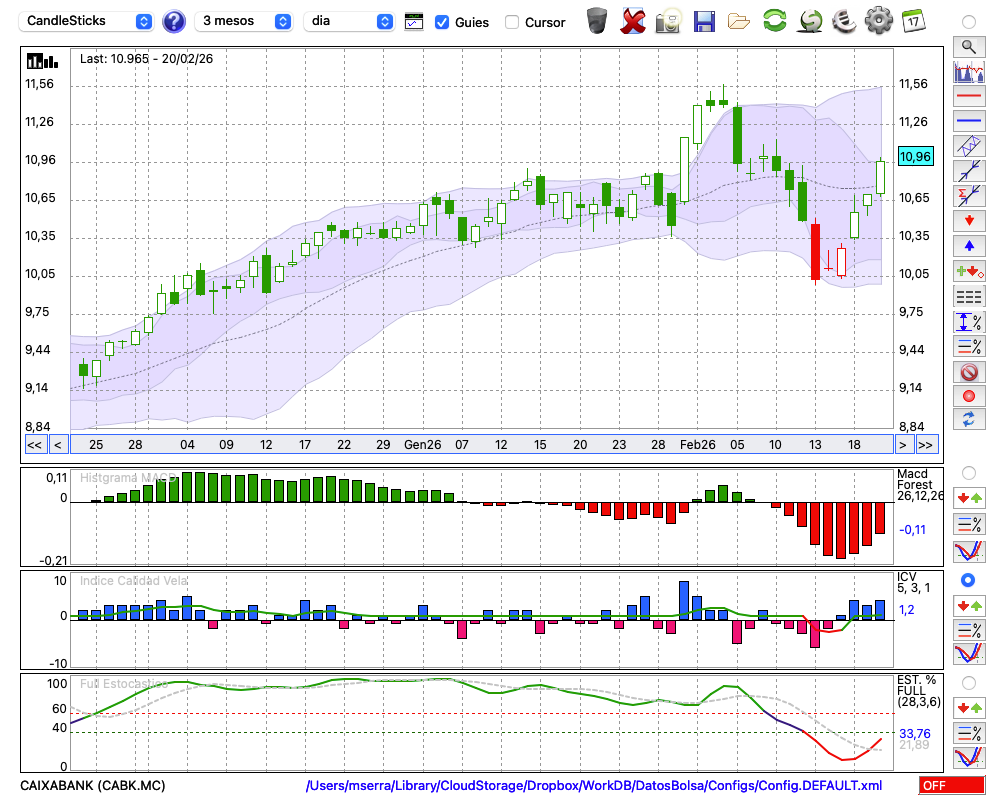Click the vertical measure percent tool

point(969,321)
